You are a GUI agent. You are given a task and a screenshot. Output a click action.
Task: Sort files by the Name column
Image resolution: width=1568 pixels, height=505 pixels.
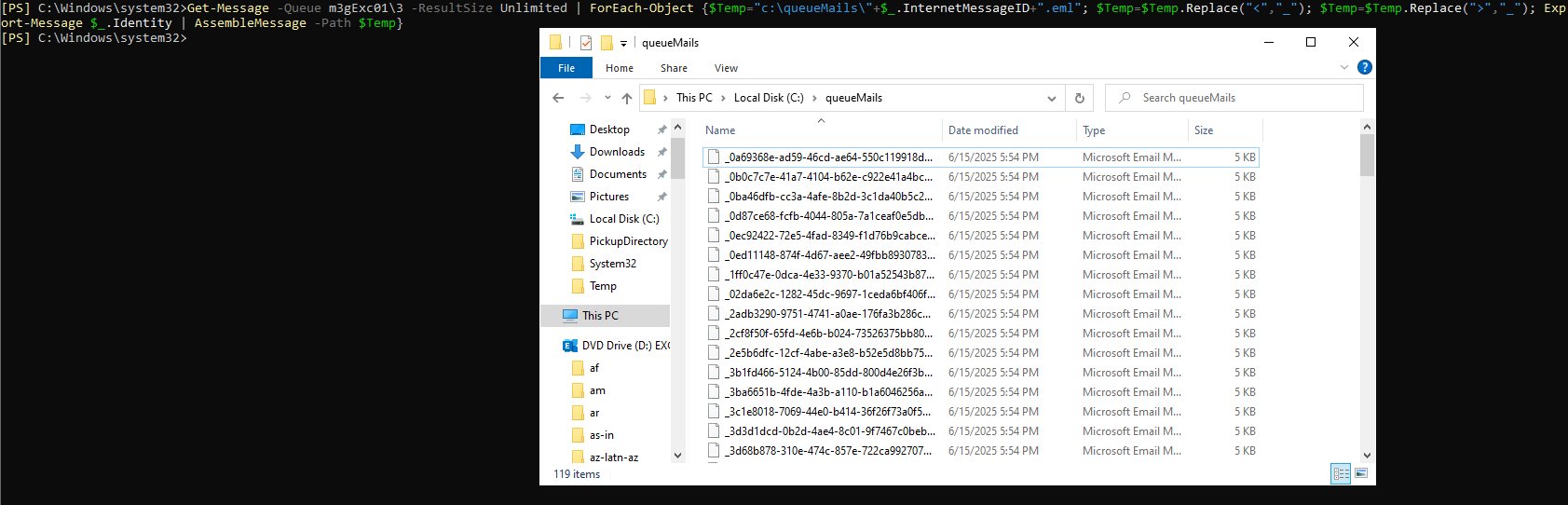[821, 130]
